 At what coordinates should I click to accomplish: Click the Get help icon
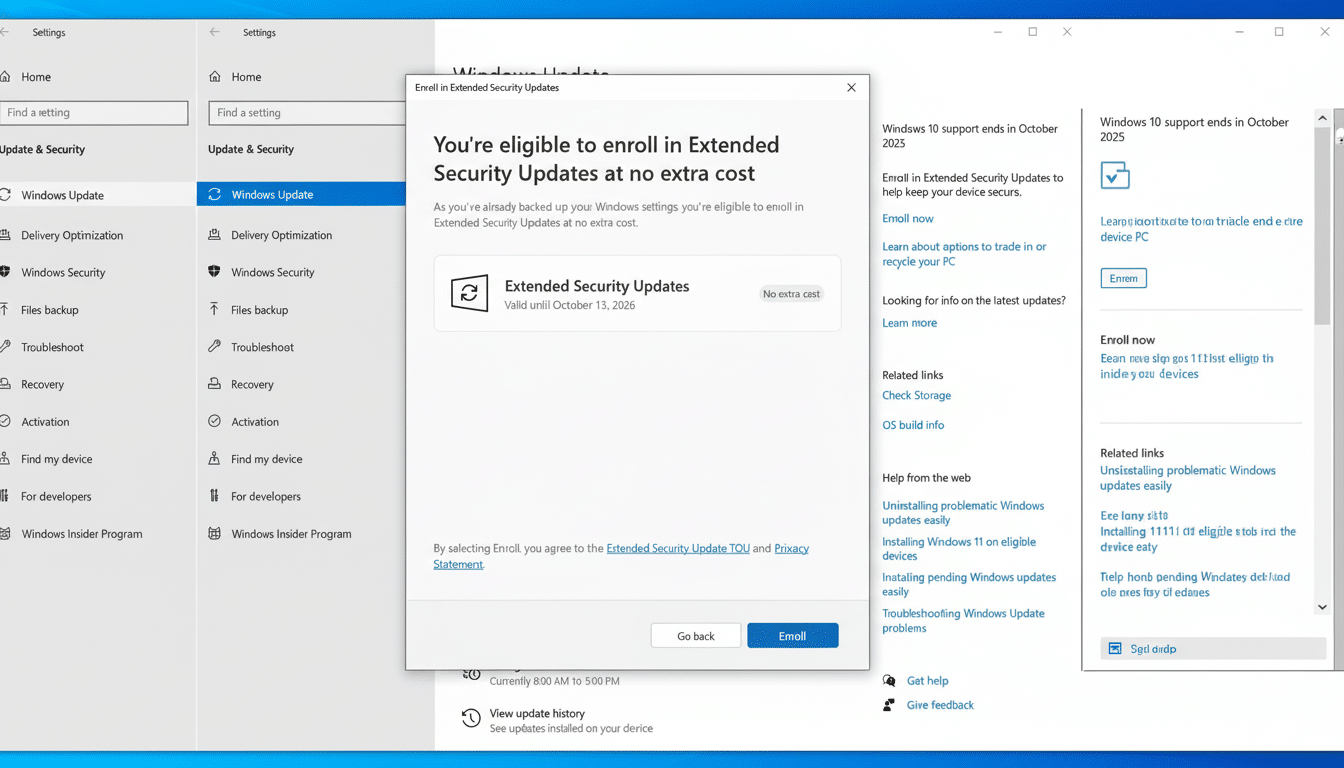point(888,680)
